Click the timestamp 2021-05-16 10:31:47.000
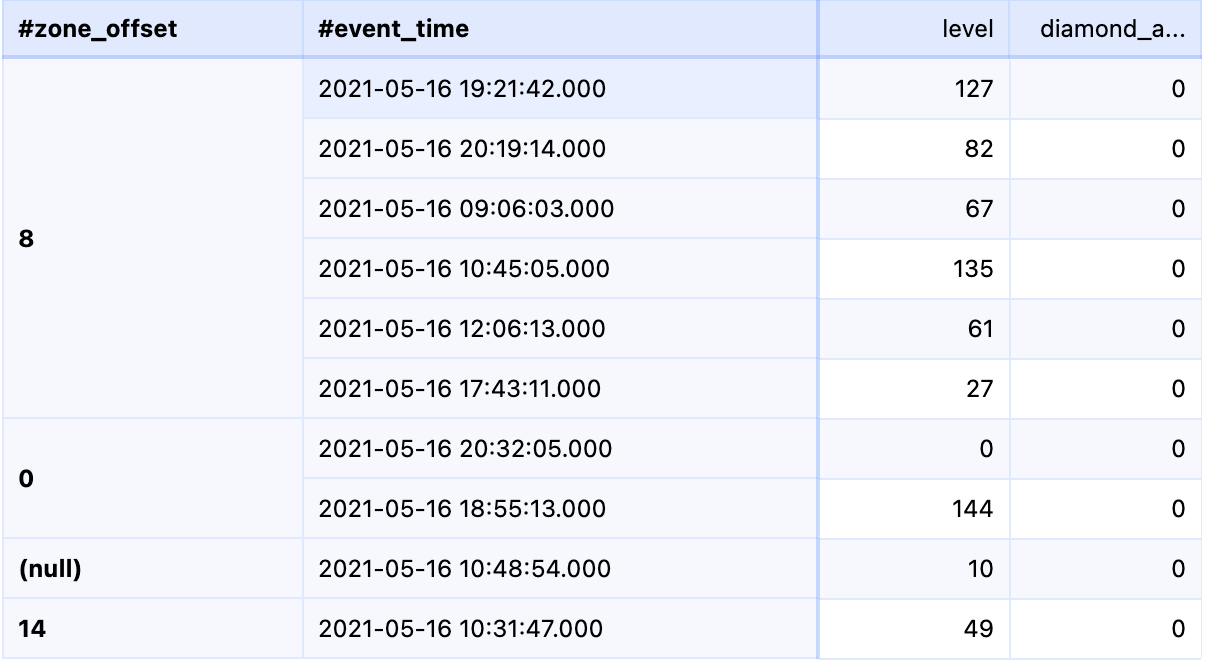Viewport: 1206px width, 662px height. 465,629
